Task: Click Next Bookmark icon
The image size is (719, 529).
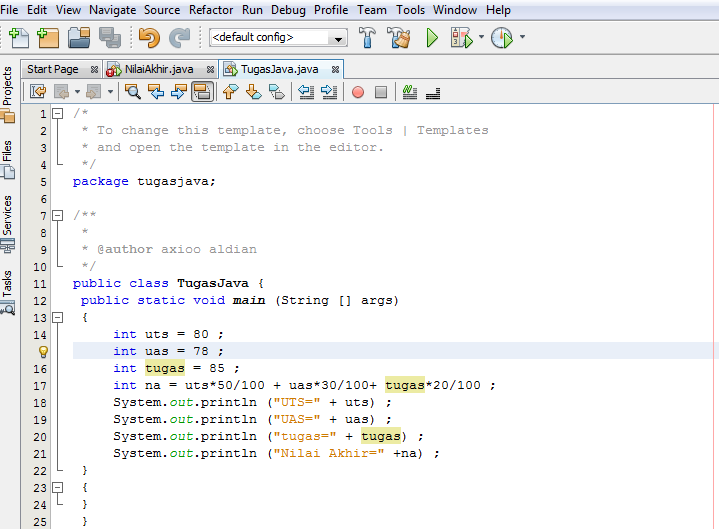Action: pos(254,92)
